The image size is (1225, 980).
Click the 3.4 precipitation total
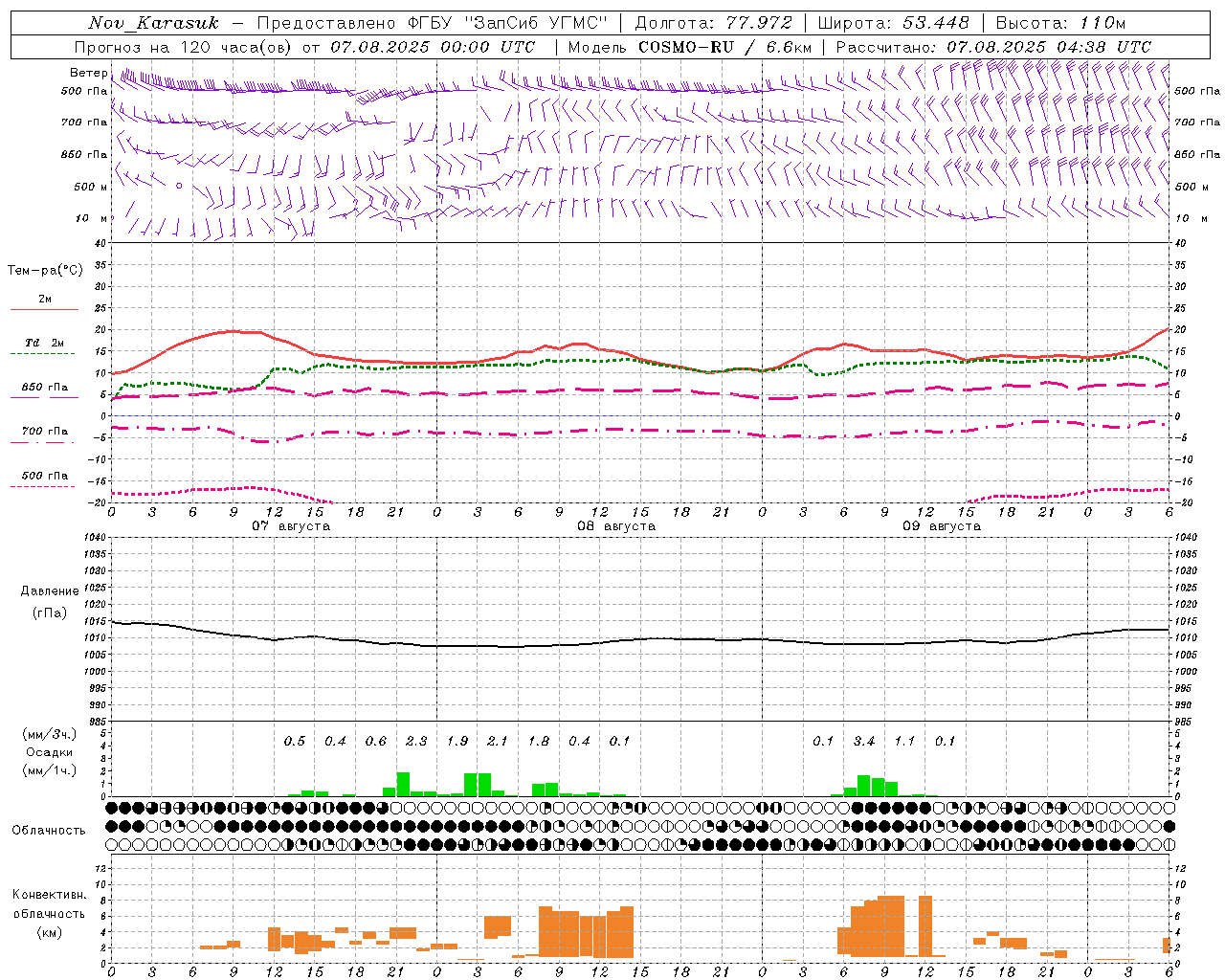864,741
